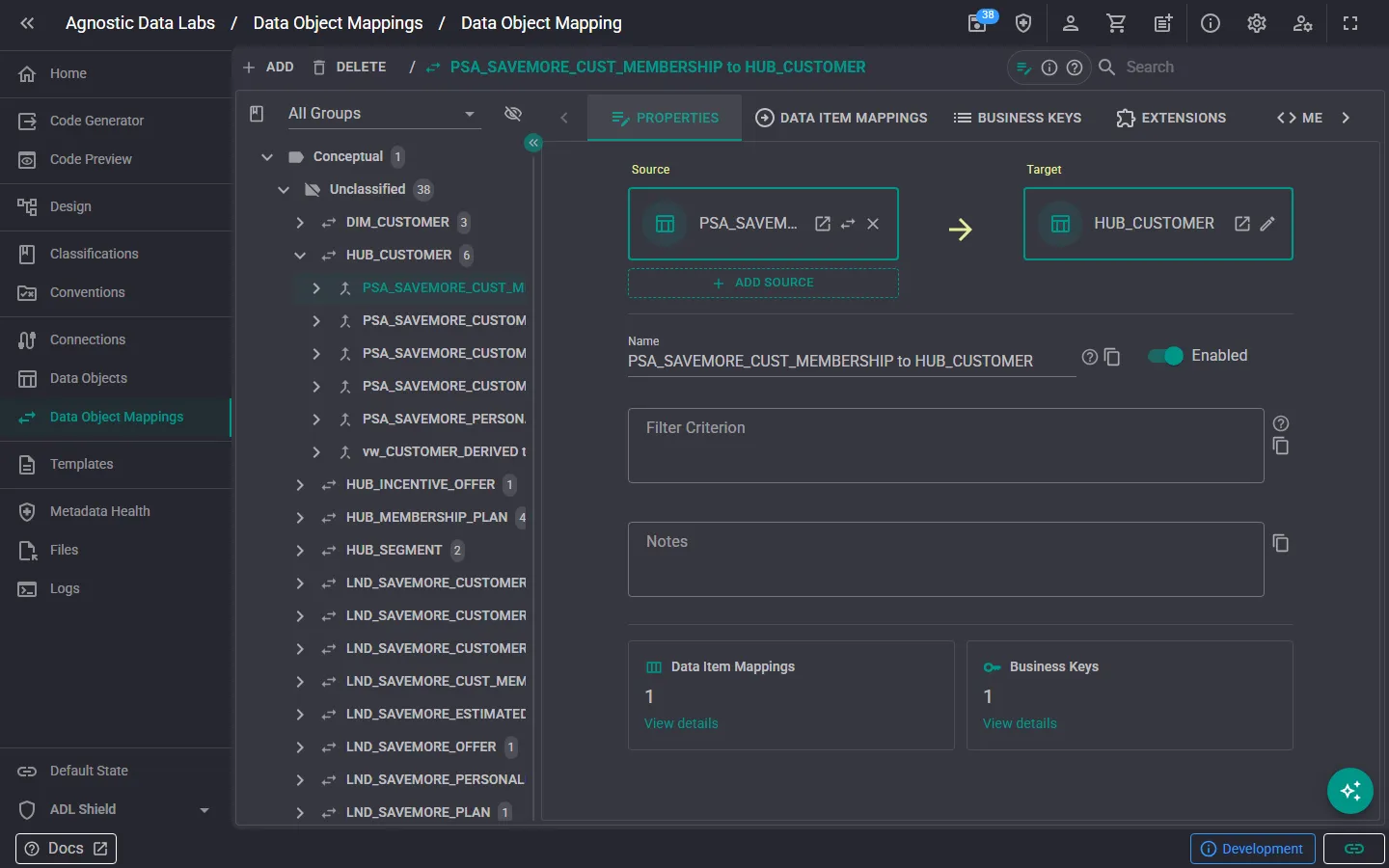Expand the LND_SAVEMORE_OFFER tree node
Viewport: 1389px width, 868px height.
pyautogui.click(x=300, y=746)
